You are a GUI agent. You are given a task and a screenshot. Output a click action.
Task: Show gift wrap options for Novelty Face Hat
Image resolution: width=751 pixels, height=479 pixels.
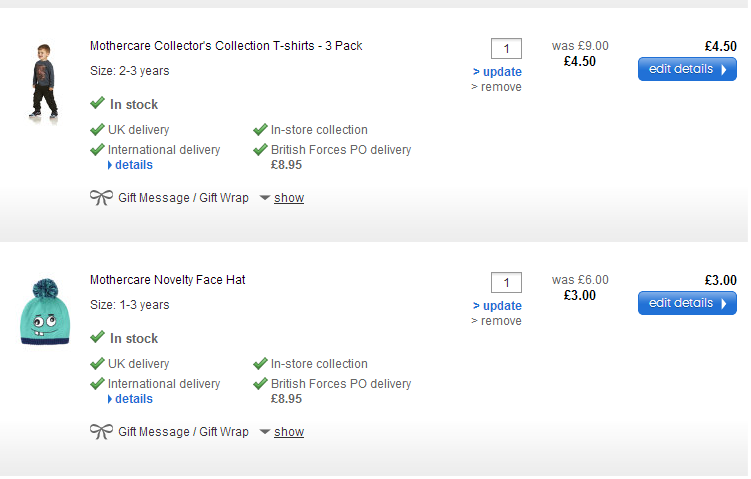point(288,432)
